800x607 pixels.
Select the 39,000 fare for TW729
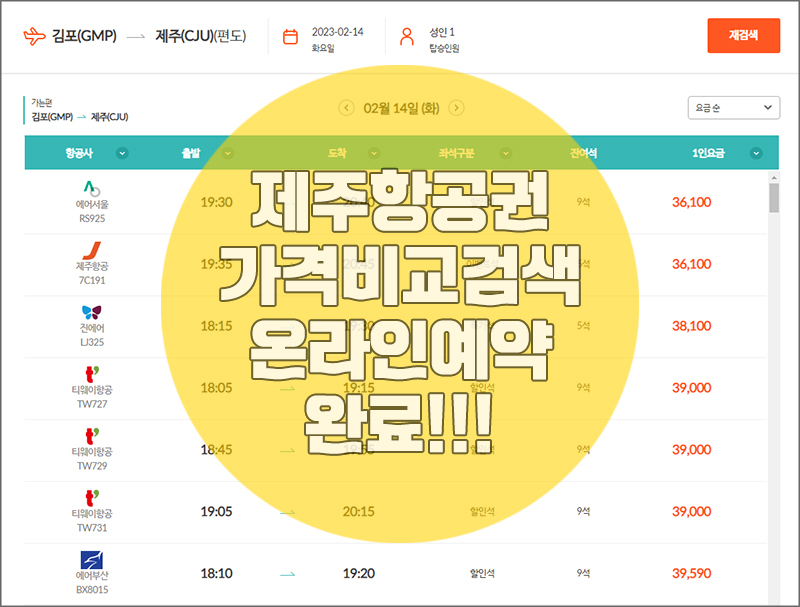(691, 449)
